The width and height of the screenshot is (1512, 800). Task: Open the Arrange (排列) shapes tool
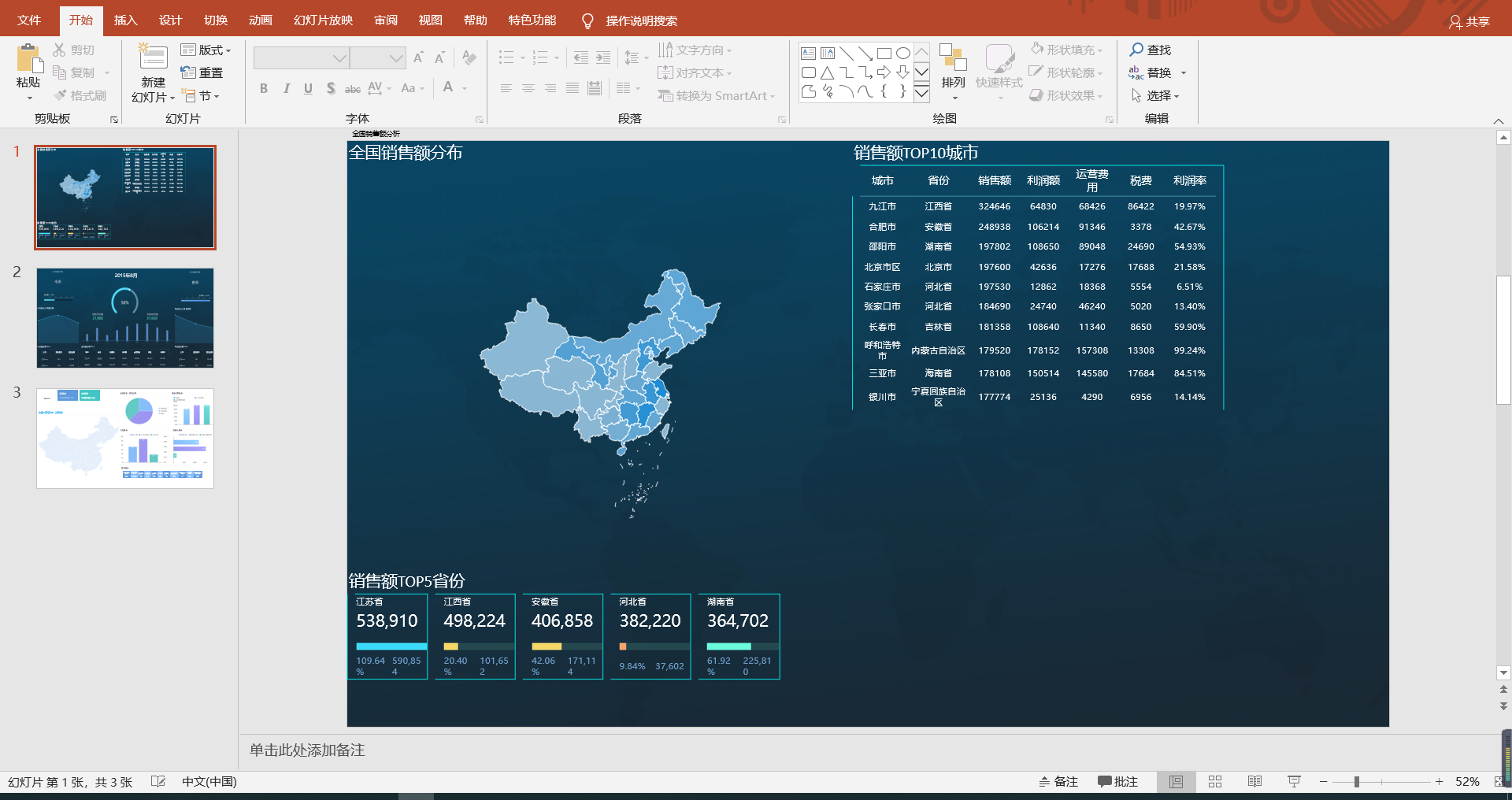tap(953, 72)
